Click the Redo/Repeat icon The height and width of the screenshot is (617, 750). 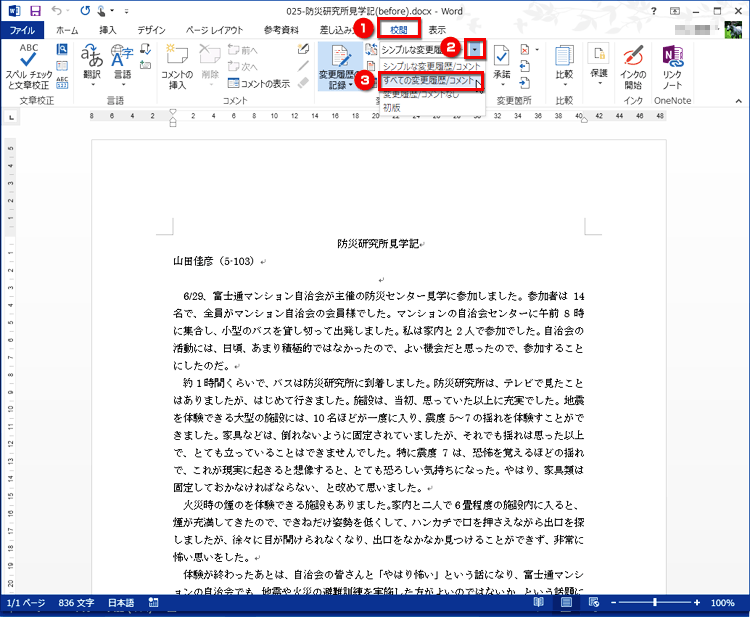[x=85, y=11]
